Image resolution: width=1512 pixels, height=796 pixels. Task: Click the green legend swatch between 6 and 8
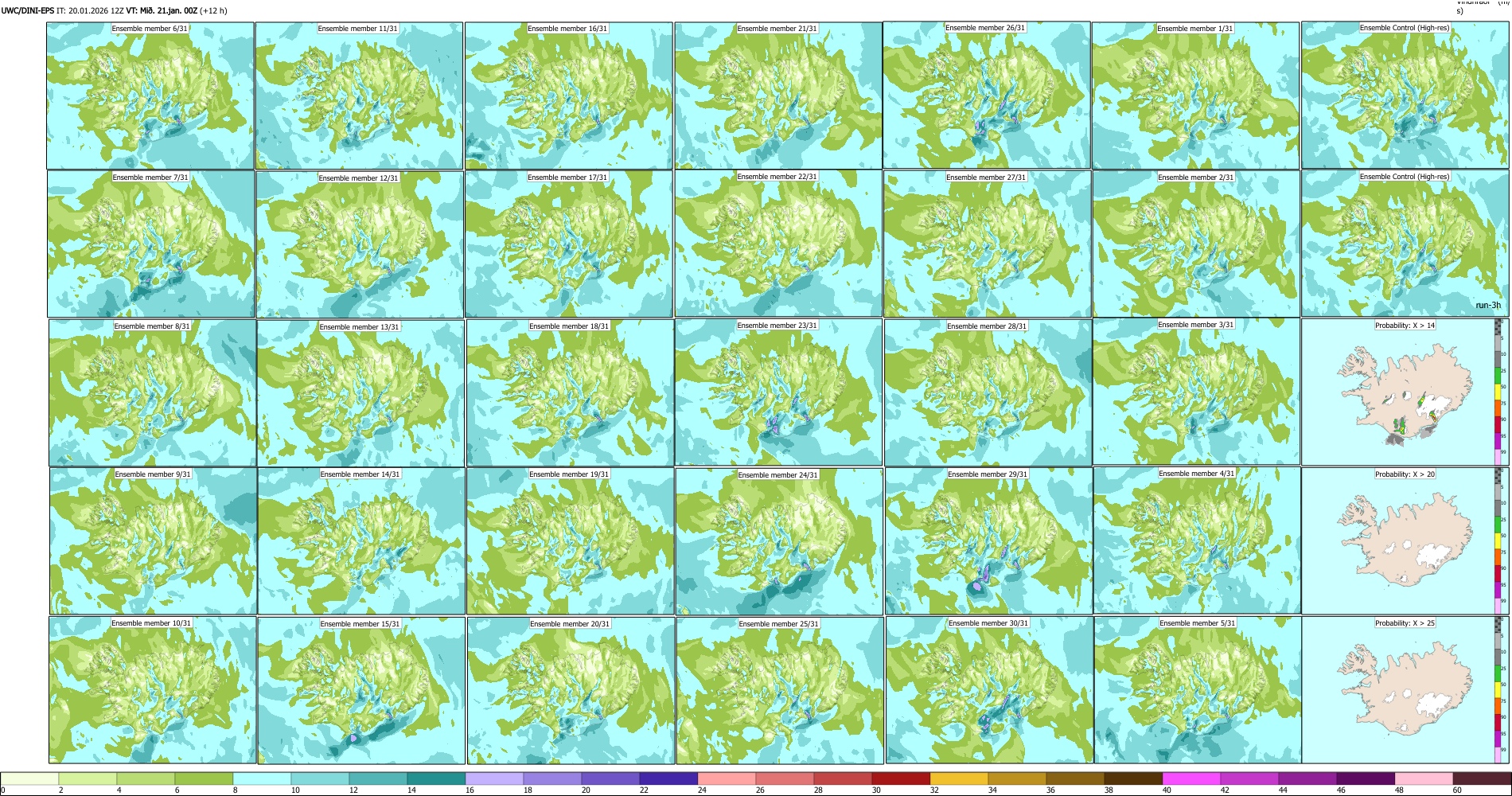click(x=204, y=778)
